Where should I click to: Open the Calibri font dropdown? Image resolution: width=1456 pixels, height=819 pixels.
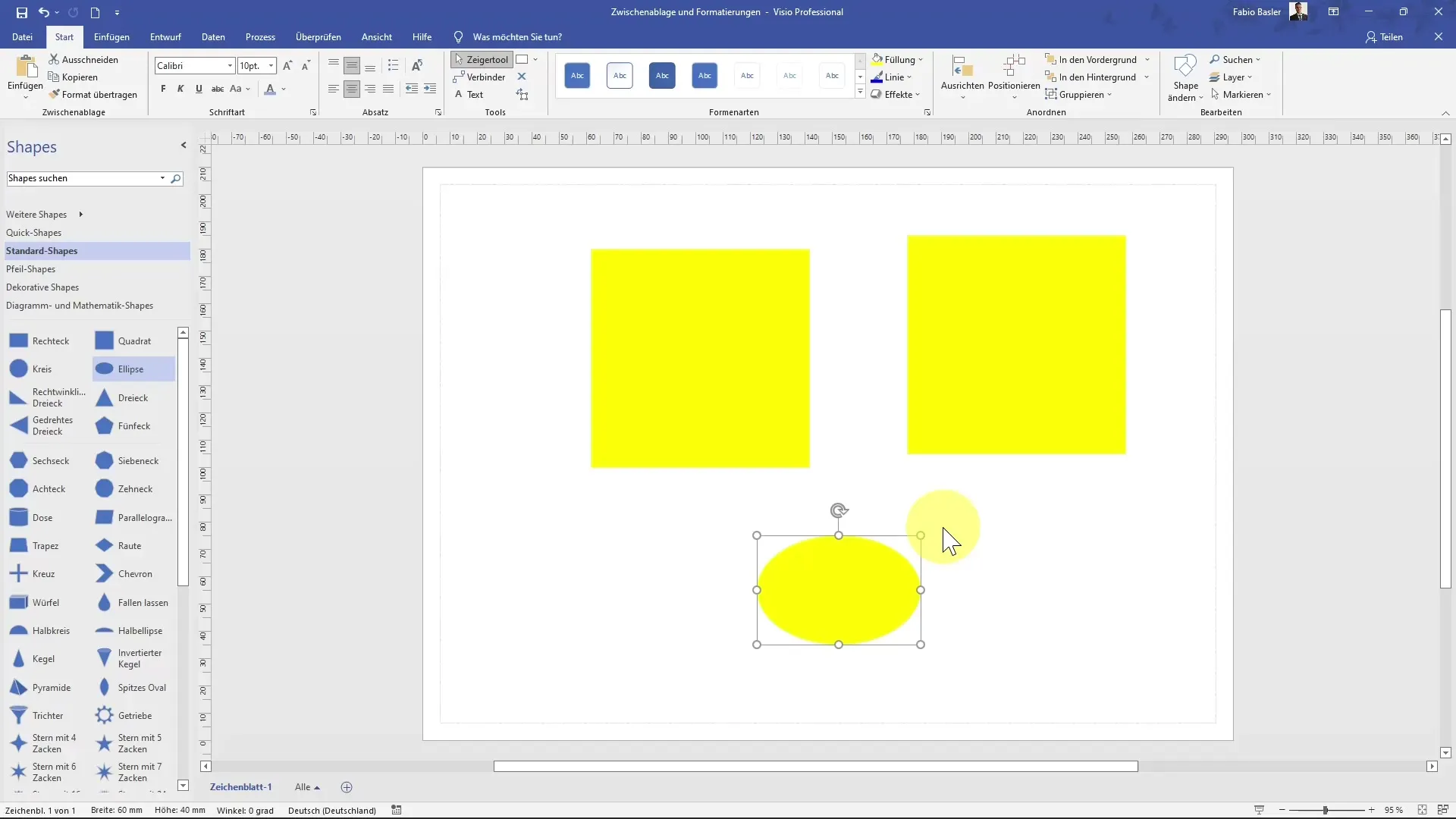pos(230,66)
